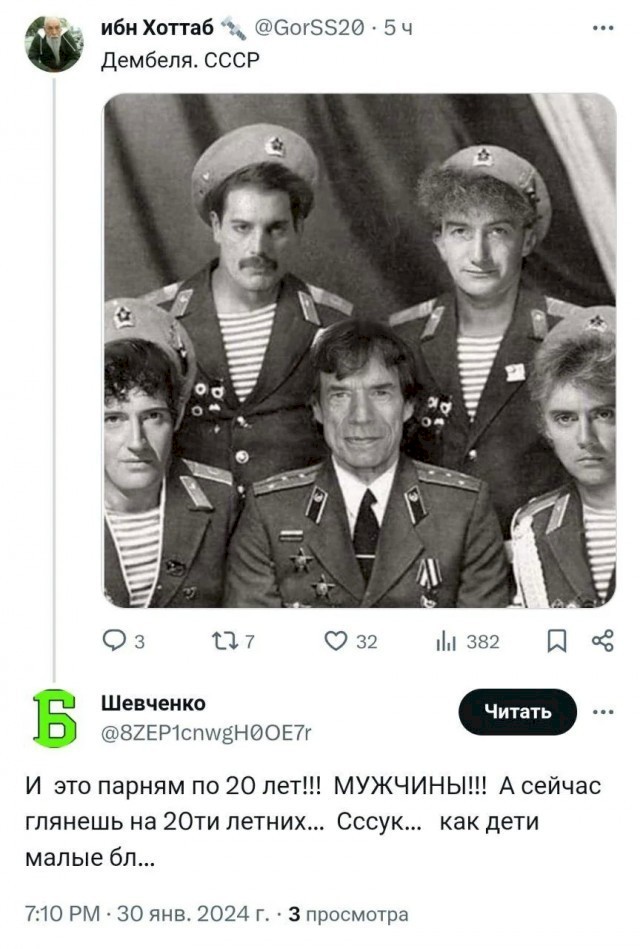Click the @GorSS20 handle
The width and height of the screenshot is (640, 949).
point(309,28)
